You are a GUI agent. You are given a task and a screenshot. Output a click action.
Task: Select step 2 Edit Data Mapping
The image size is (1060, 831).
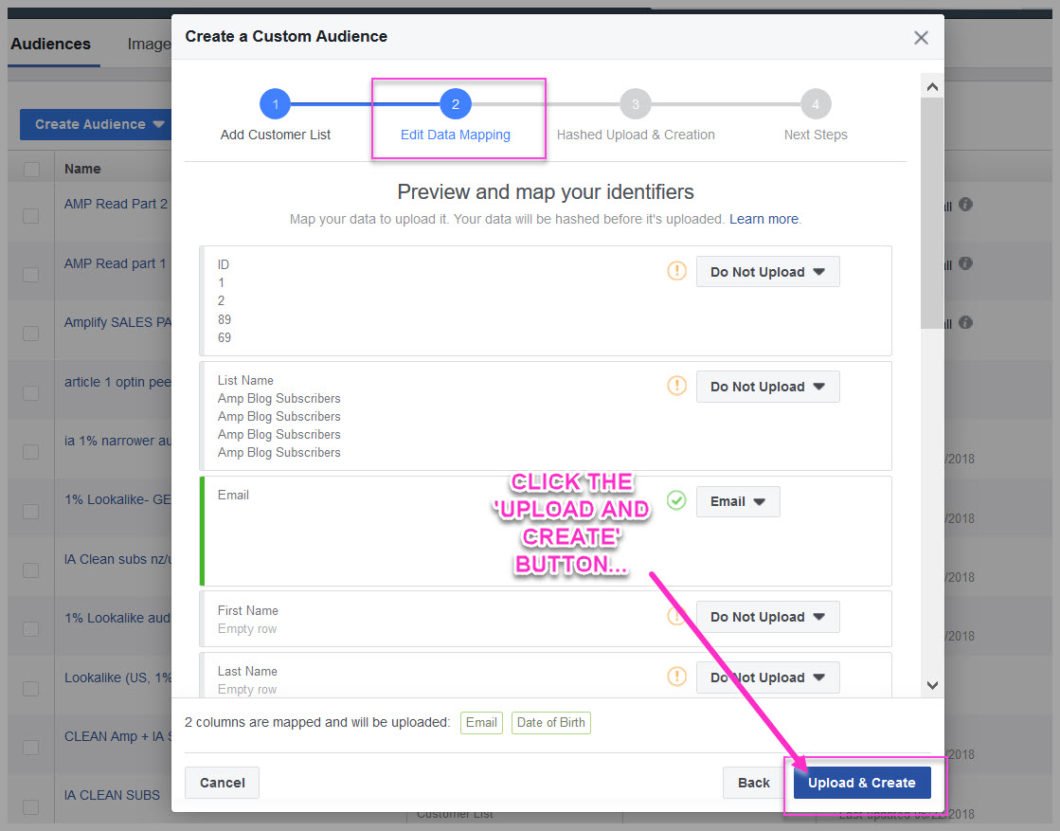click(x=455, y=104)
